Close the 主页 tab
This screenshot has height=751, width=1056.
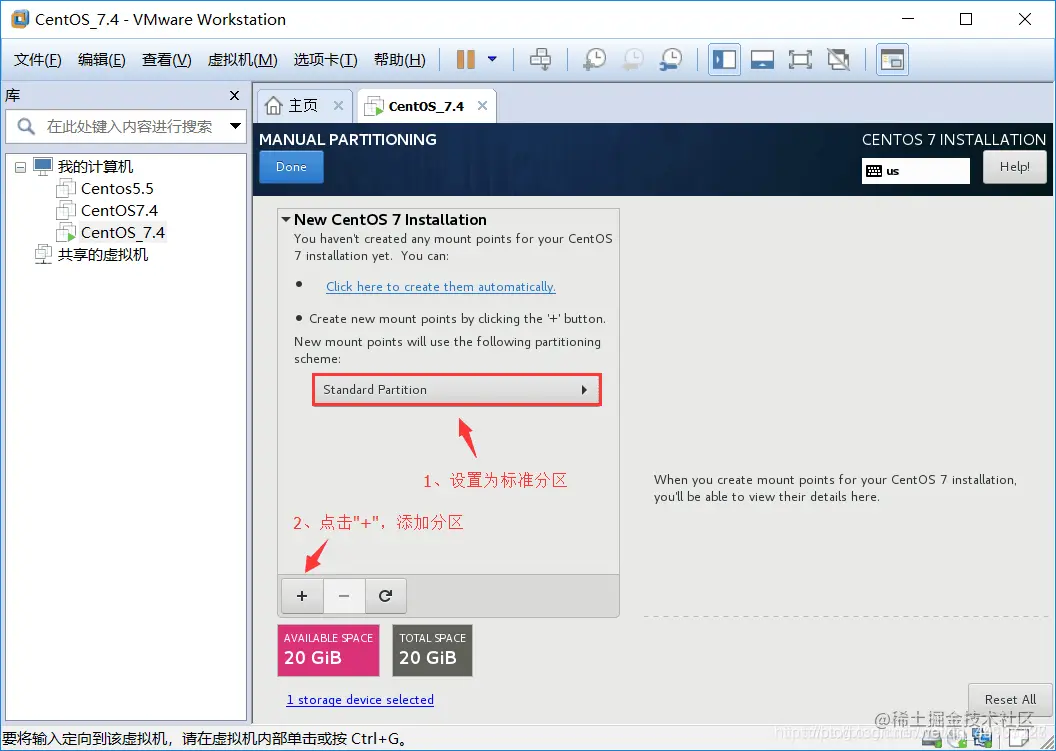(x=338, y=106)
